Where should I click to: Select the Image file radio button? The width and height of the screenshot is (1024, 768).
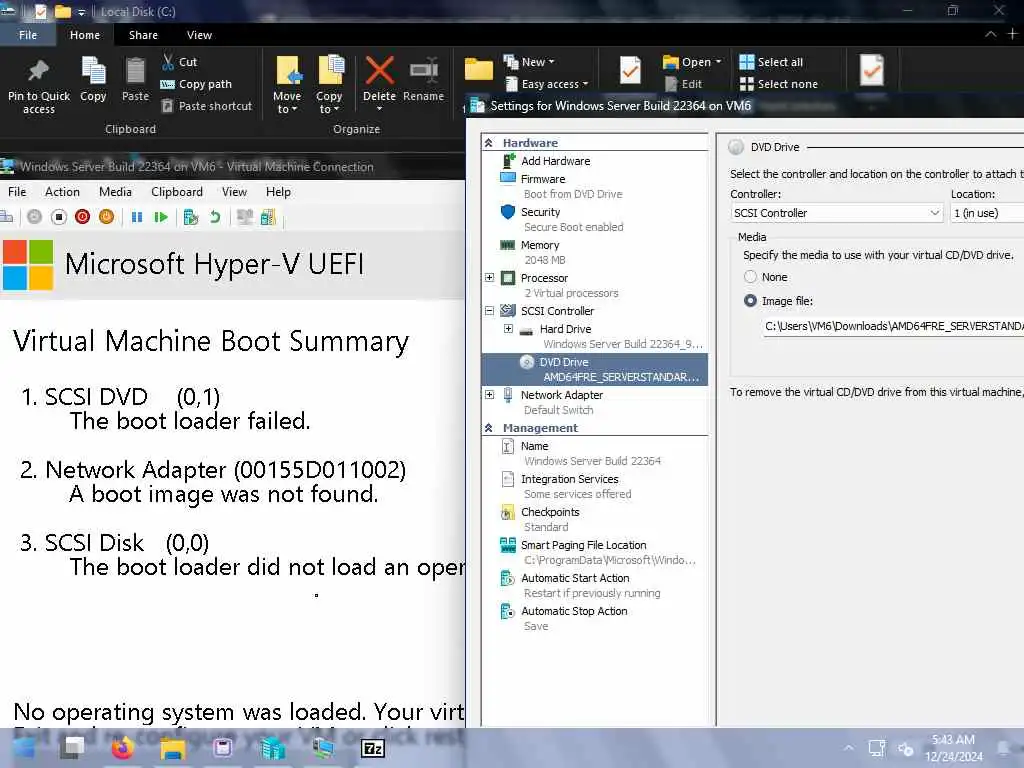click(750, 301)
